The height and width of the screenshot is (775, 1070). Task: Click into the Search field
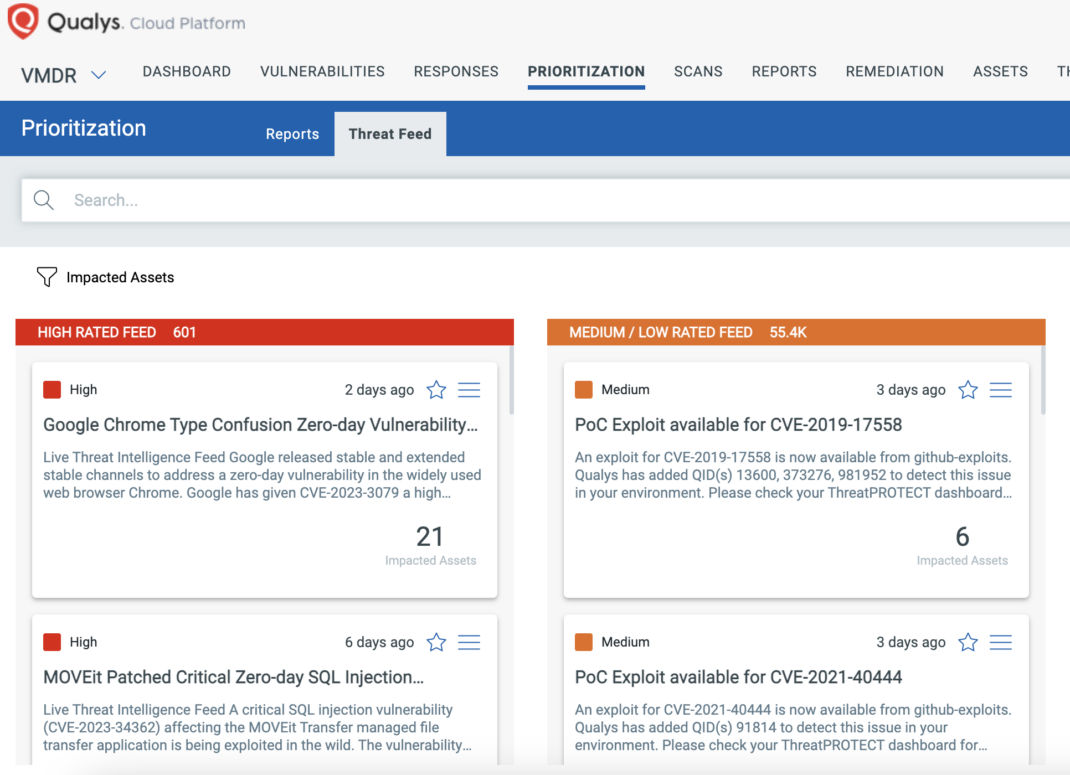500,200
